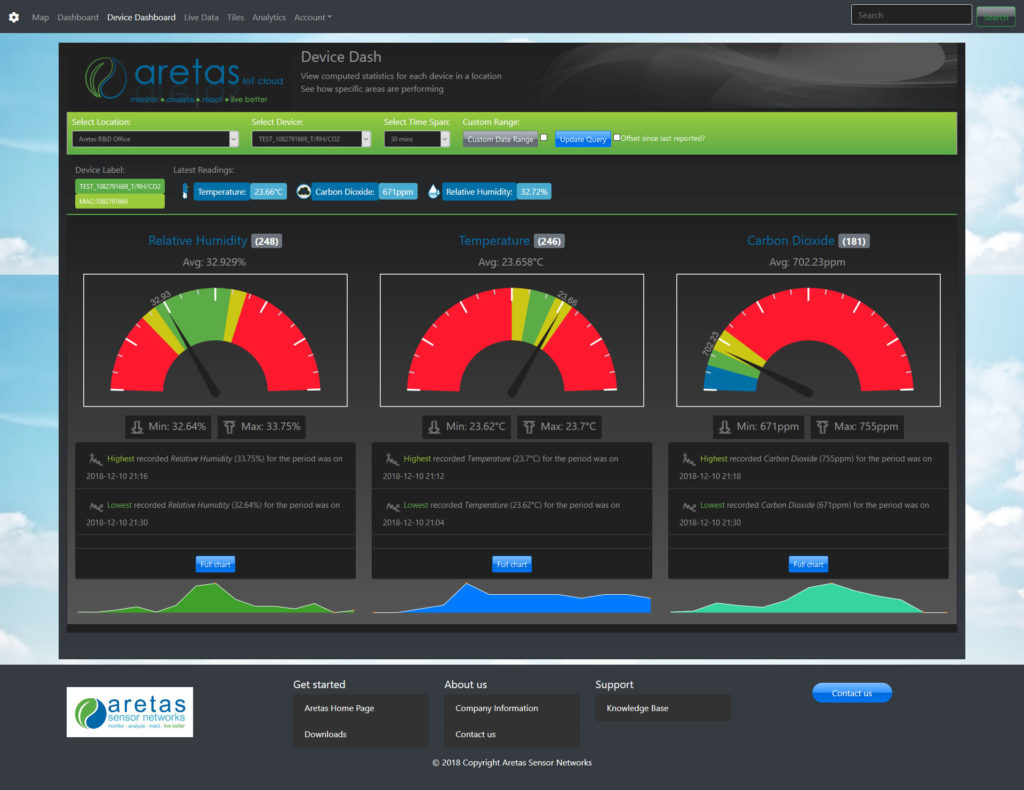Focus the Search input field

[x=912, y=15]
